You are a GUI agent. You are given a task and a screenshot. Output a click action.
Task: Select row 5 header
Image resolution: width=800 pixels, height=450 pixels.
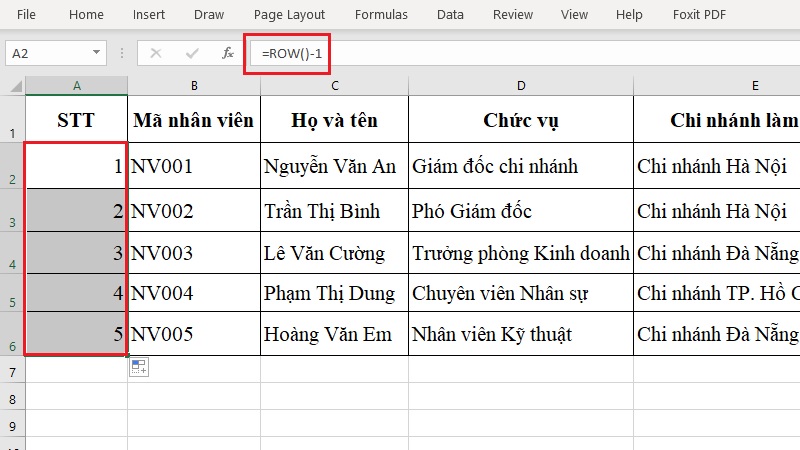pyautogui.click(x=12, y=293)
